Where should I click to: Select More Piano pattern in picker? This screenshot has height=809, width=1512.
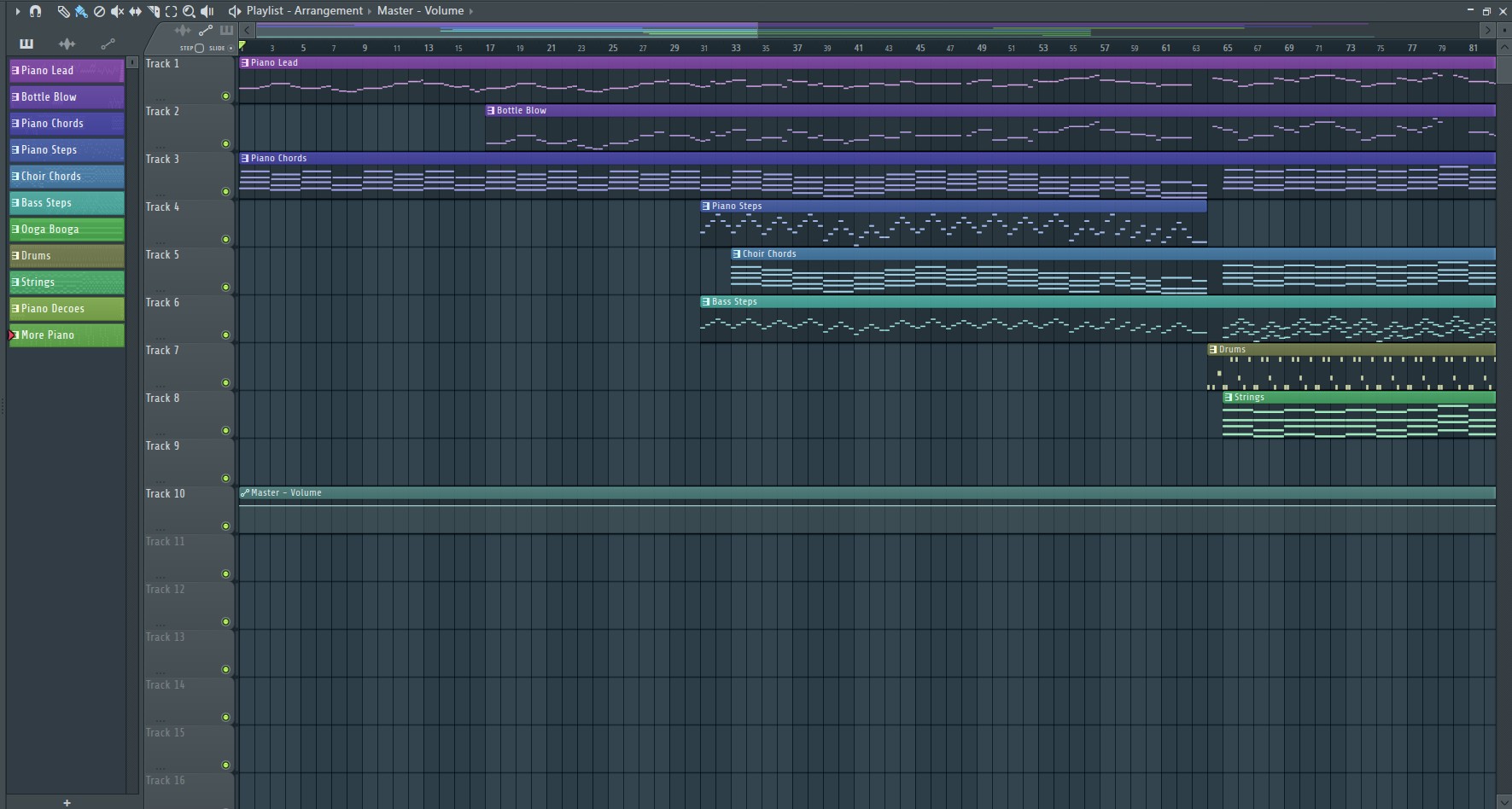click(67, 335)
